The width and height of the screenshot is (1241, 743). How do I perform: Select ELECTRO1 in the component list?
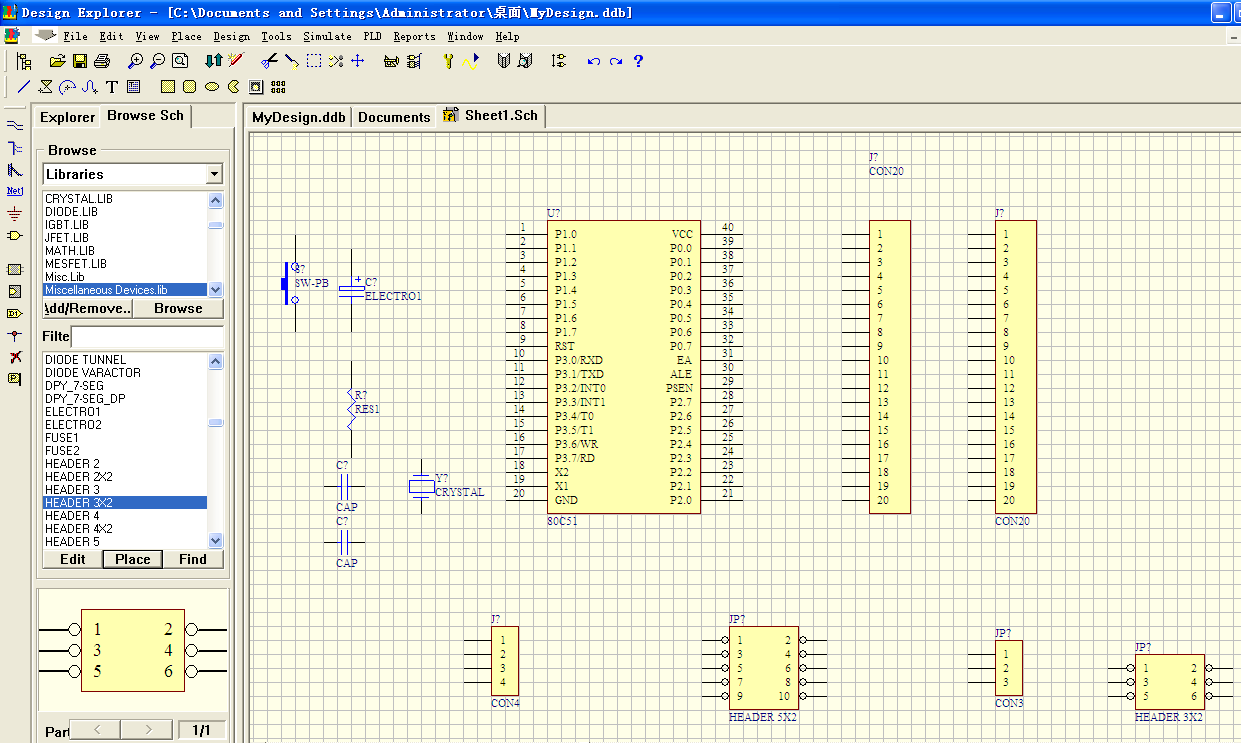coord(73,411)
